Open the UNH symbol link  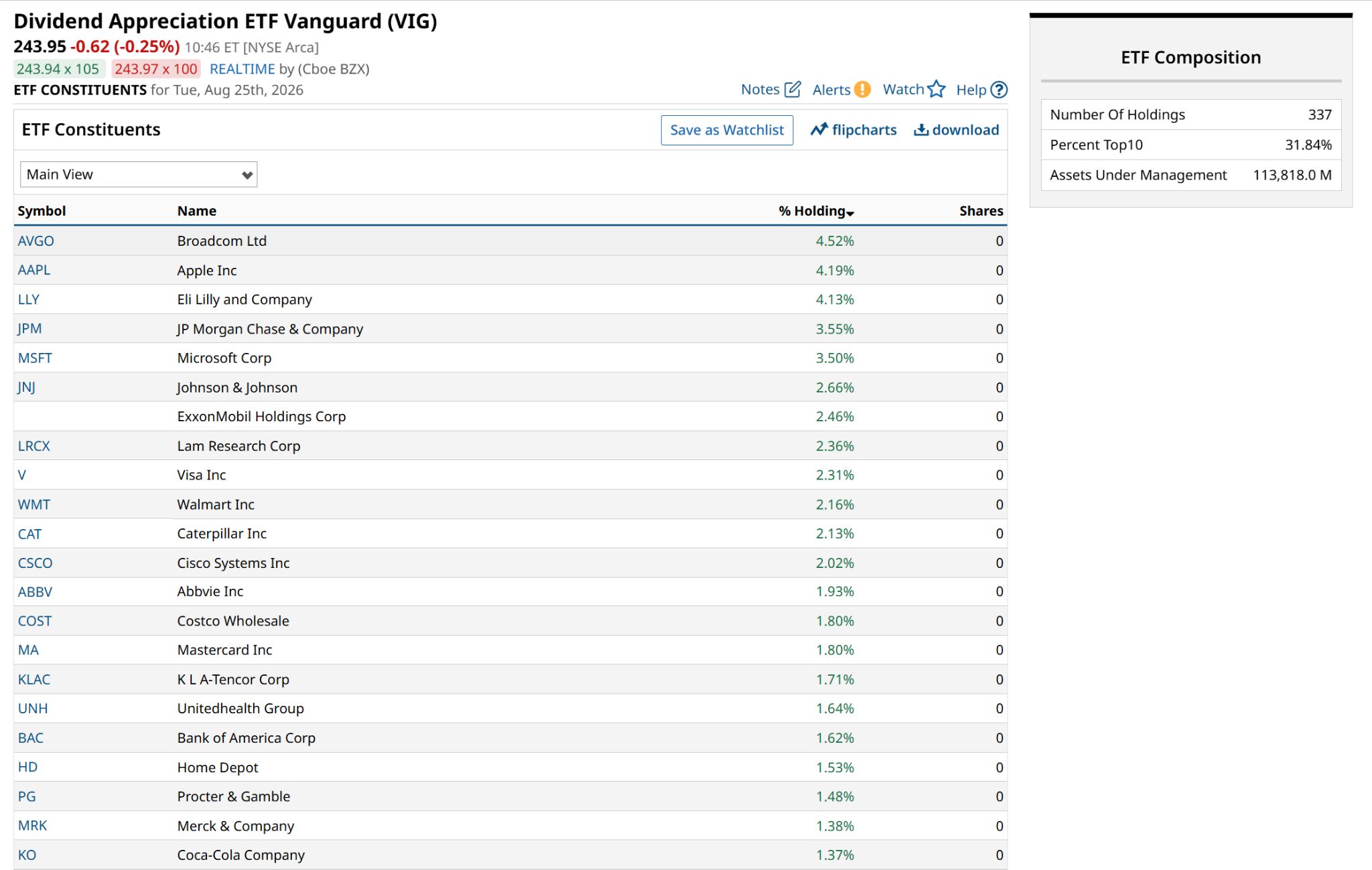click(33, 709)
